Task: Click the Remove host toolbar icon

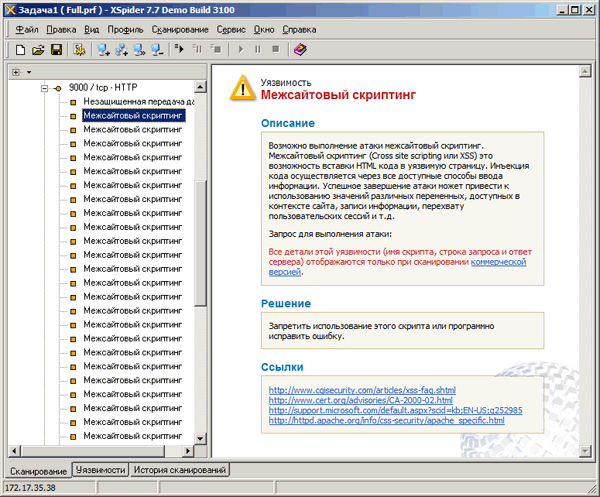Action: [157, 49]
